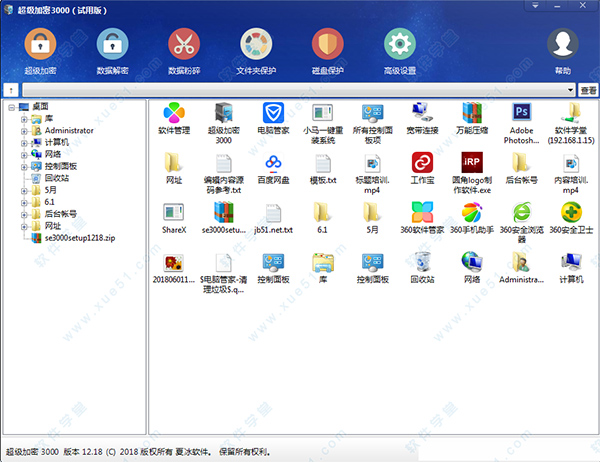Select 回收站 in the tree

pyautogui.click(x=57, y=178)
